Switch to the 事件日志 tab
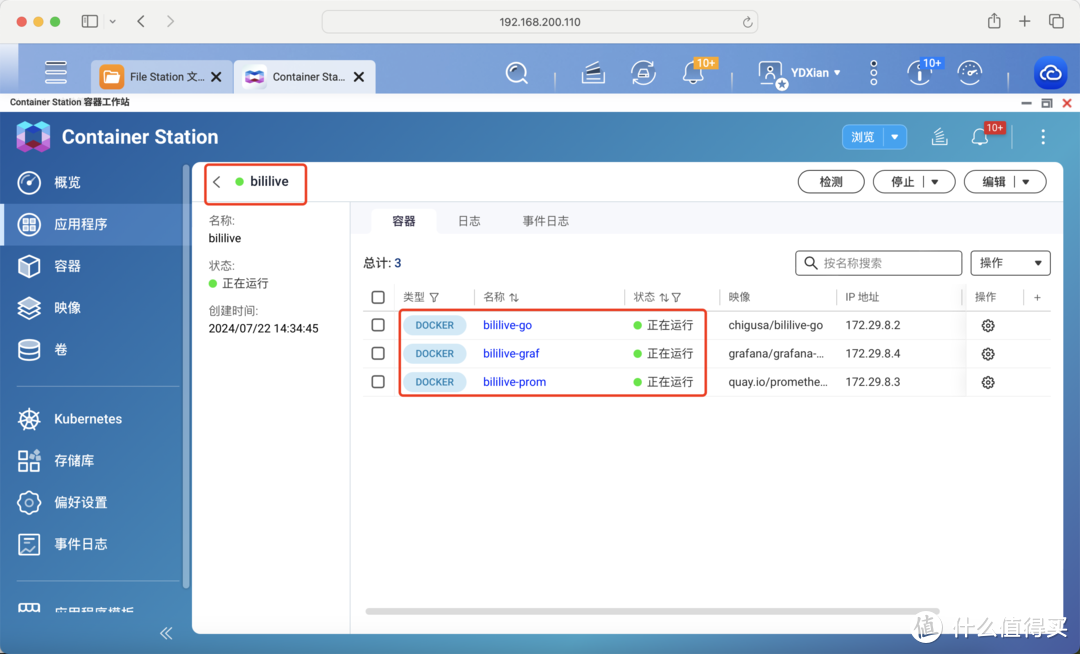The image size is (1080, 654). click(545, 221)
